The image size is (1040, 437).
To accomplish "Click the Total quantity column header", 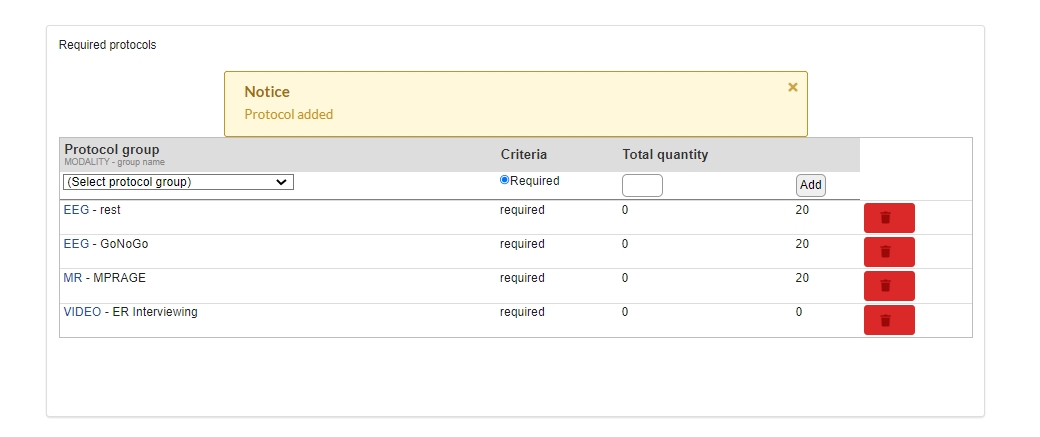I will [x=665, y=154].
